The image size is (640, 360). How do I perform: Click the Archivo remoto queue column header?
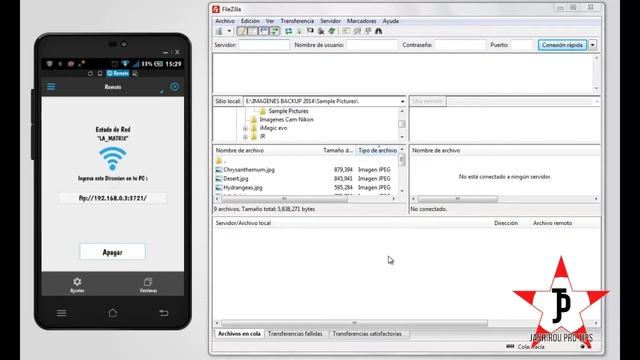click(552, 223)
